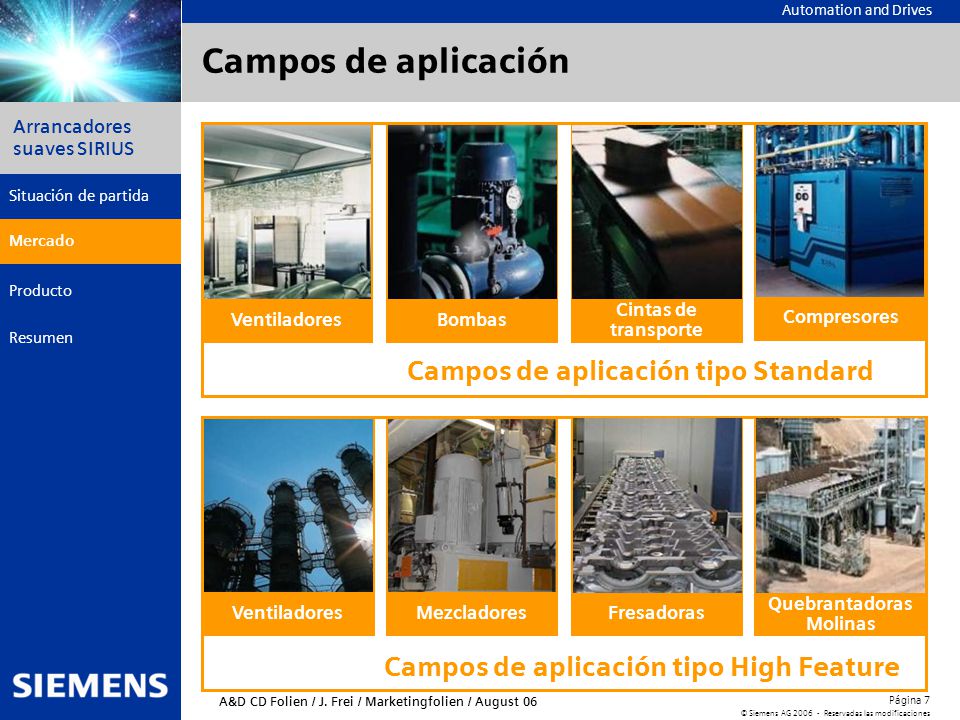The image size is (960, 720).
Task: Open the High Feature cooling towers photo
Action: tap(288, 505)
